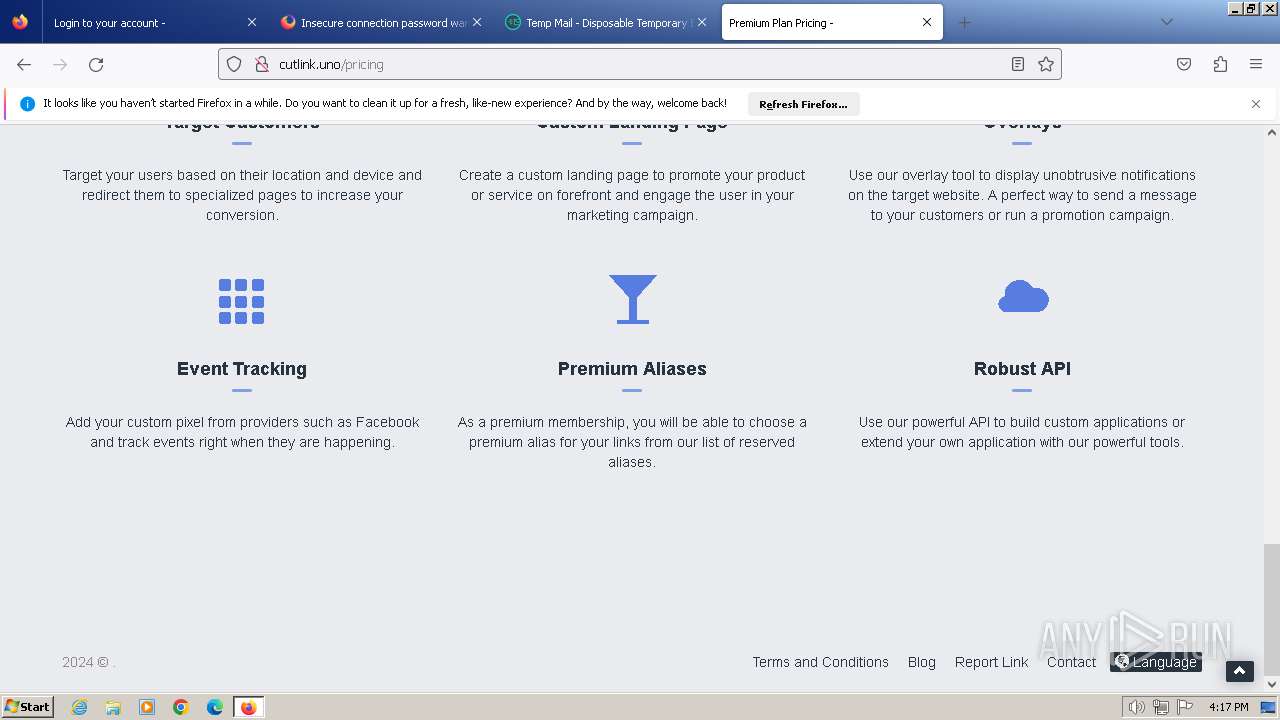The image size is (1280, 720).
Task: Go back using the back arrow
Action: (24, 64)
